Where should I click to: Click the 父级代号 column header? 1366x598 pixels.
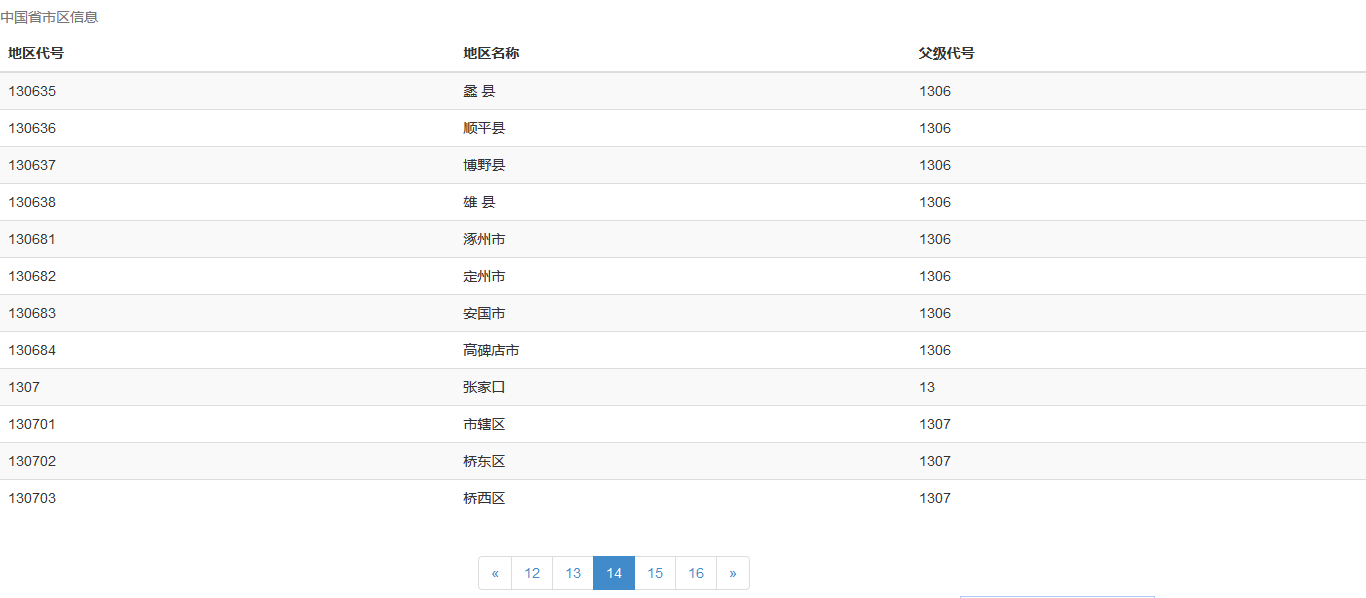(947, 53)
